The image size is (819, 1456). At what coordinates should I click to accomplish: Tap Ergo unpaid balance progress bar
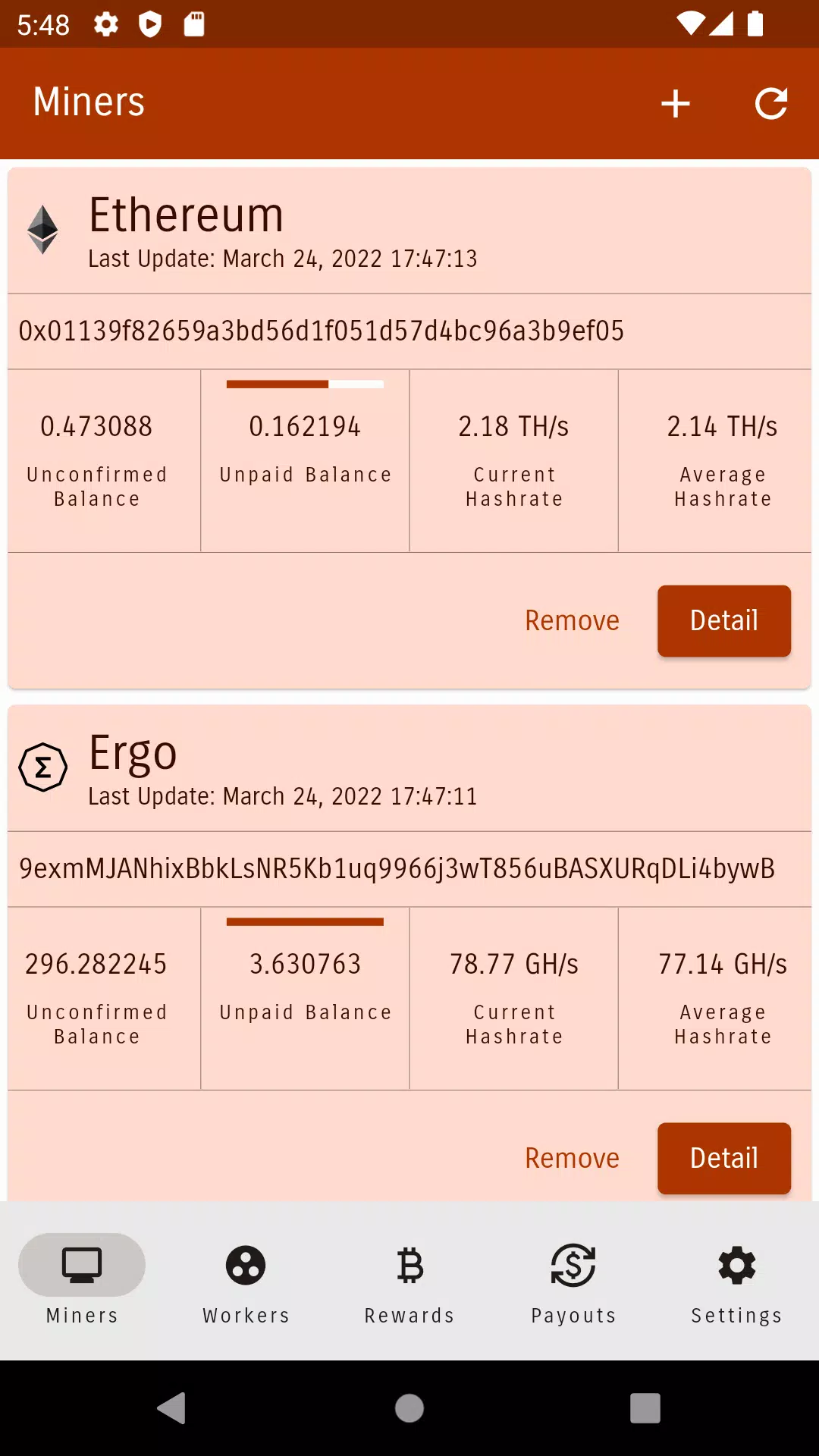click(305, 922)
